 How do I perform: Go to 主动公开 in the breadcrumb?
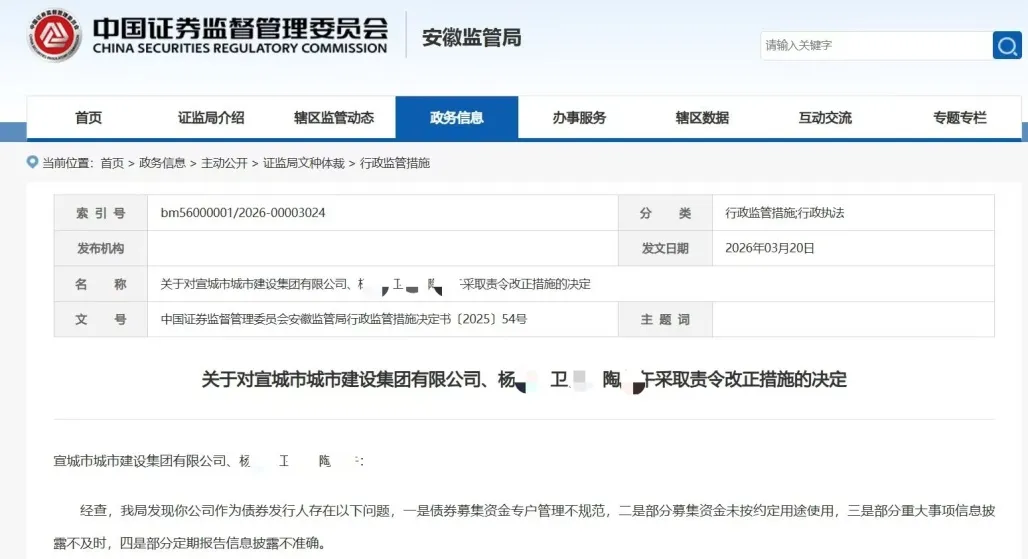(x=224, y=163)
